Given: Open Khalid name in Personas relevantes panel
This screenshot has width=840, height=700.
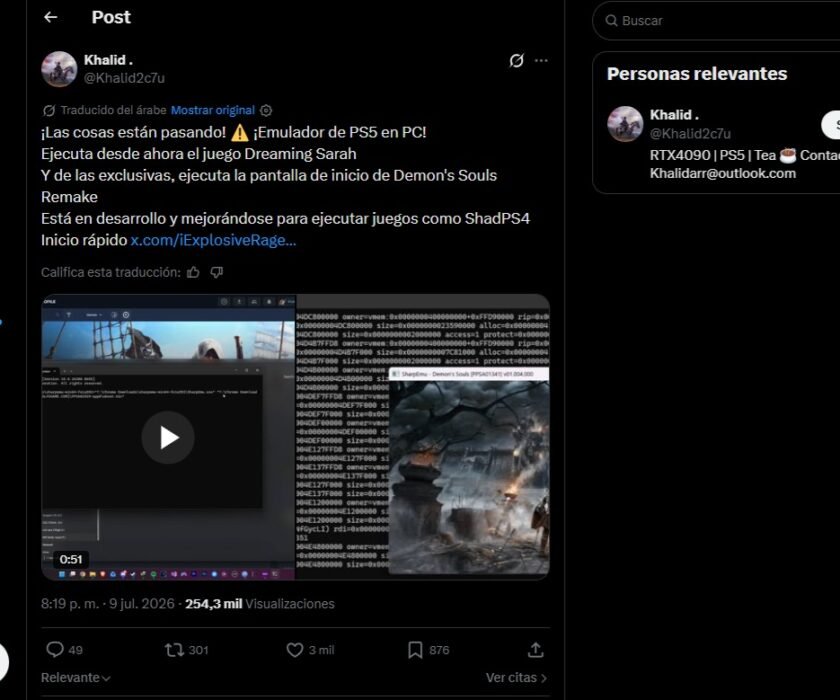Looking at the screenshot, I should 674,115.
